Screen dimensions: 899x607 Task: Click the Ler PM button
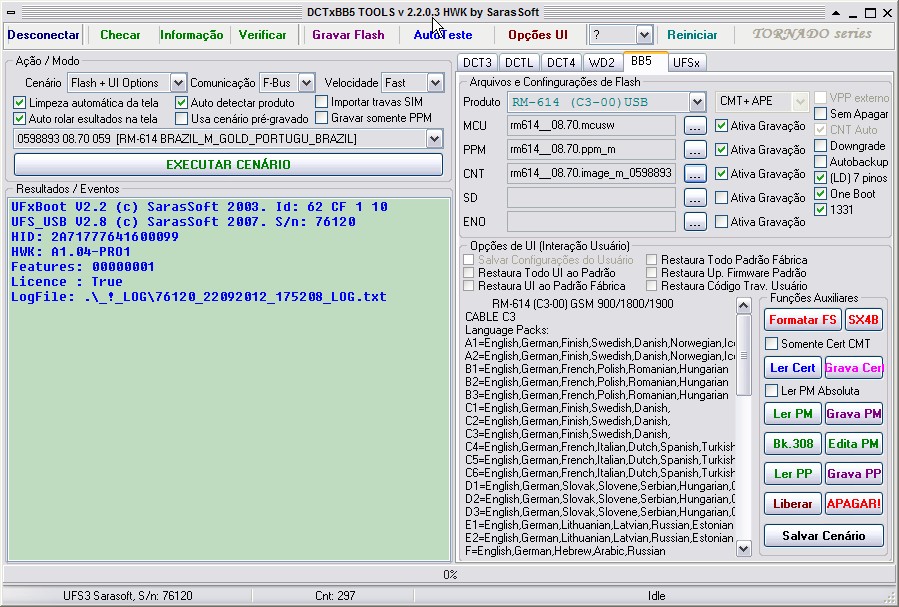tap(792, 414)
